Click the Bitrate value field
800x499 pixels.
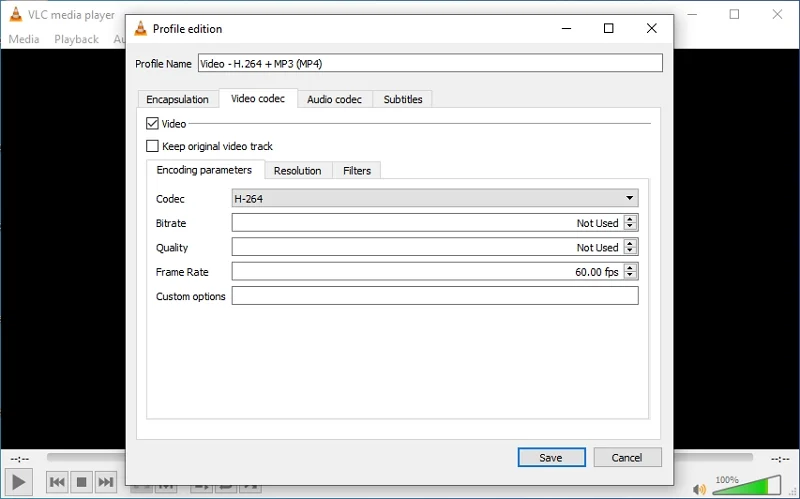428,222
